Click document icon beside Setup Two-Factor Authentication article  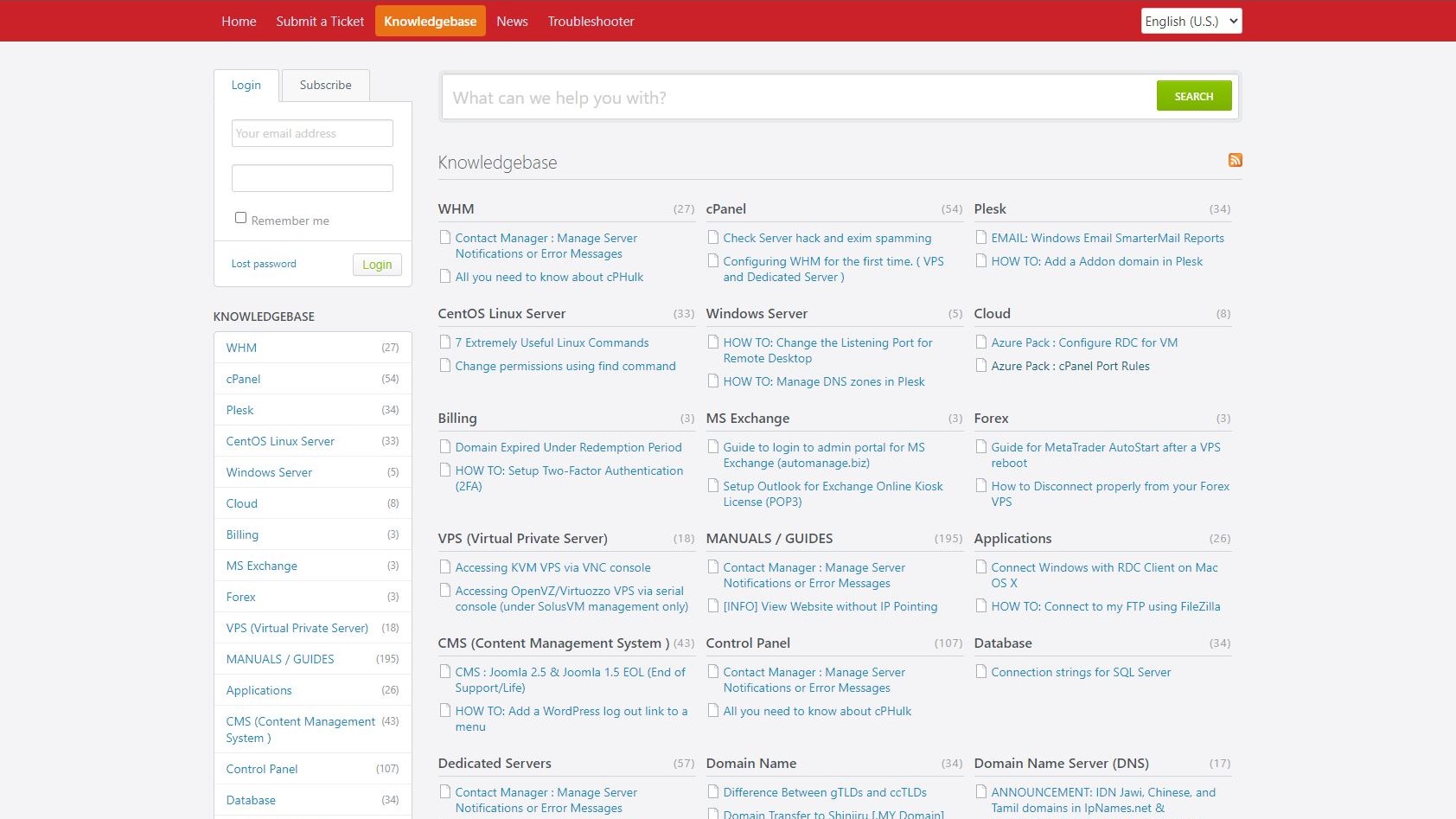[x=445, y=470]
